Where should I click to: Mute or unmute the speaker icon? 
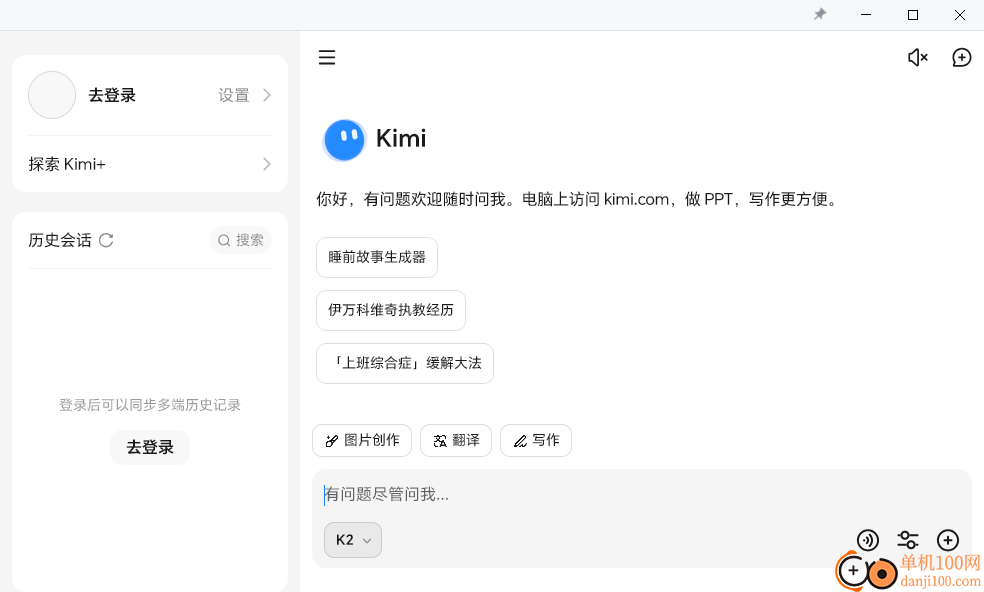917,58
